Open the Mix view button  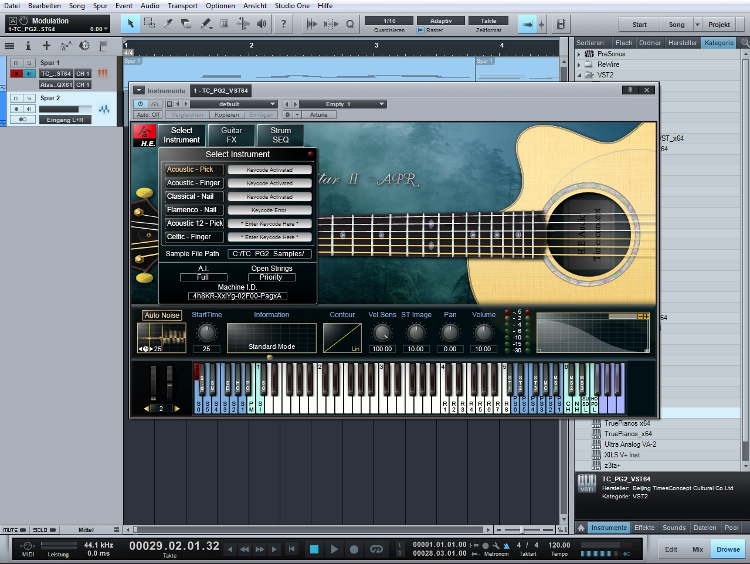tap(698, 549)
